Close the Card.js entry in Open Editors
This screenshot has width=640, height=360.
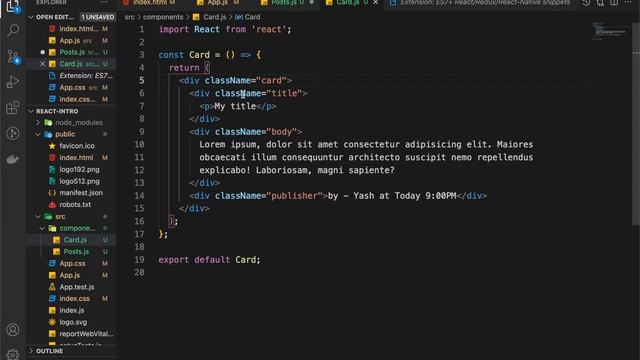click(42, 64)
